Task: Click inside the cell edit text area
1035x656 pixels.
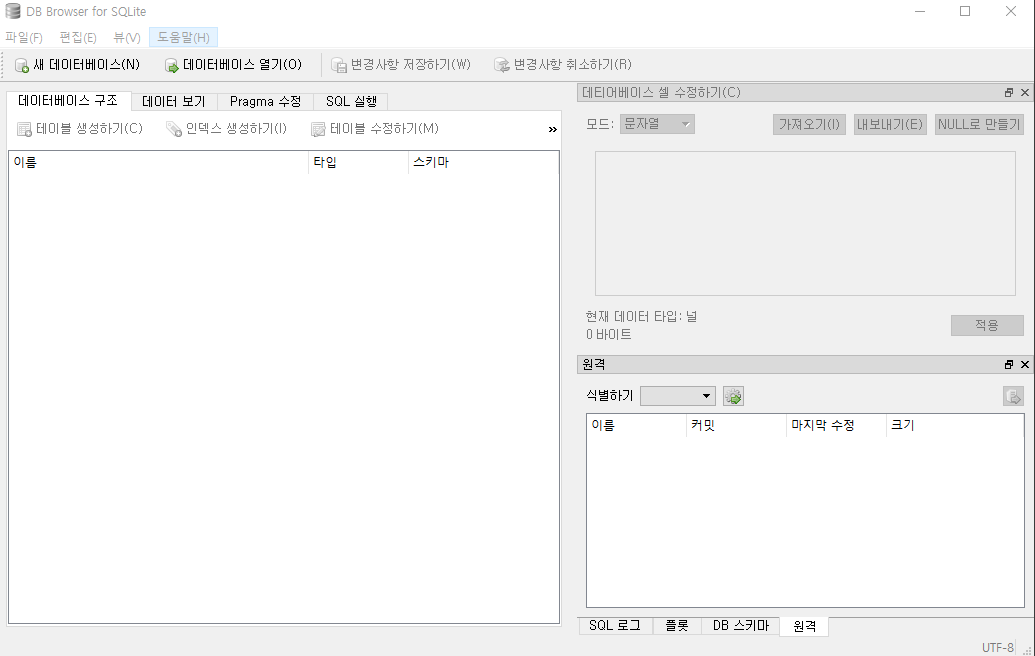Action: [805, 224]
